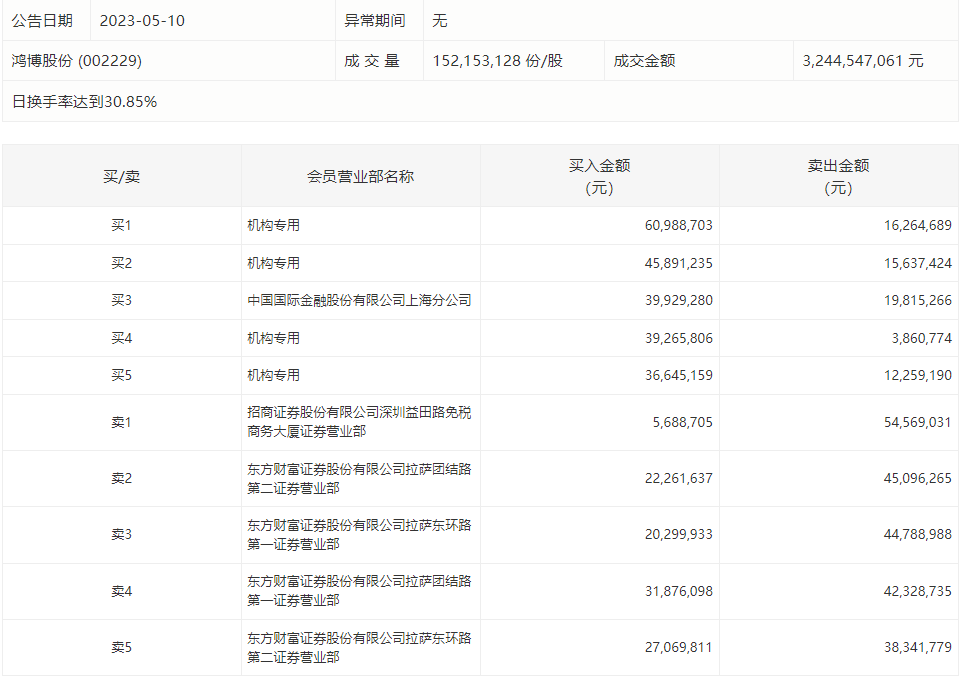Screen dimensions: 961x681
Task: Select buy amount 5,688,705
Action: coord(682,422)
